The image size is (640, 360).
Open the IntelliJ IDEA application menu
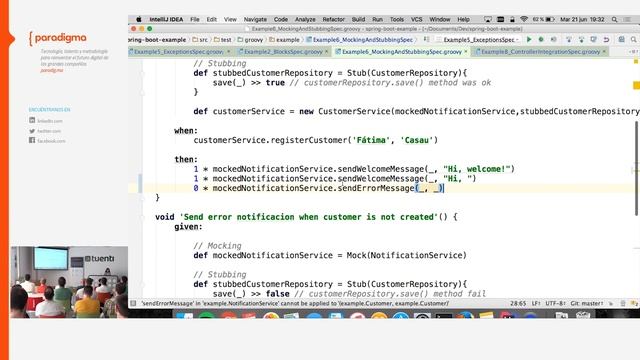click(x=166, y=19)
